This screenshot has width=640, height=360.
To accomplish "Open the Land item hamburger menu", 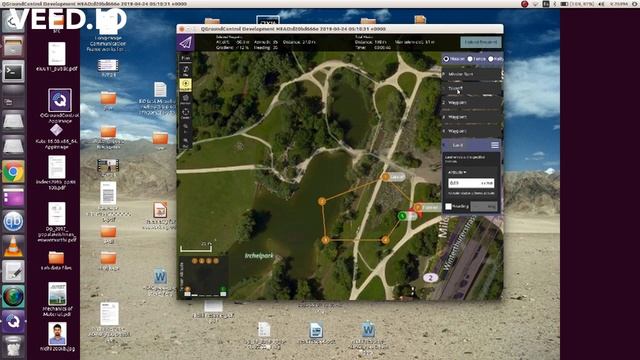I will [495, 145].
